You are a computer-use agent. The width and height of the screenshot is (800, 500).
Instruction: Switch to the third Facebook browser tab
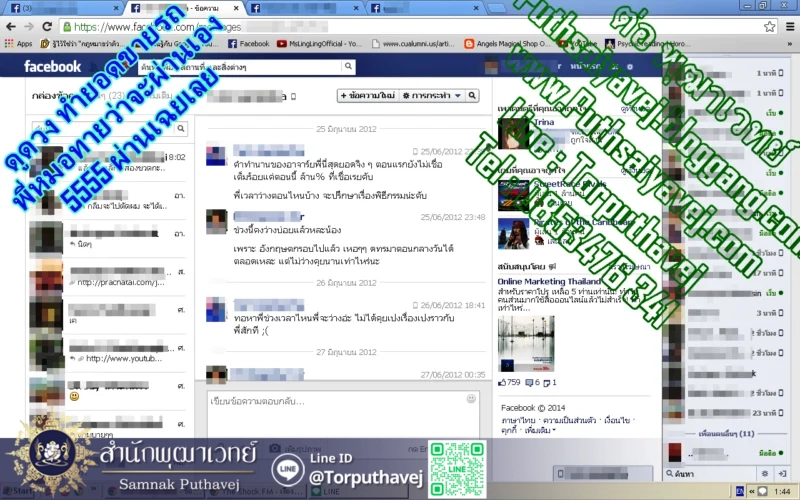pyautogui.click(x=305, y=8)
